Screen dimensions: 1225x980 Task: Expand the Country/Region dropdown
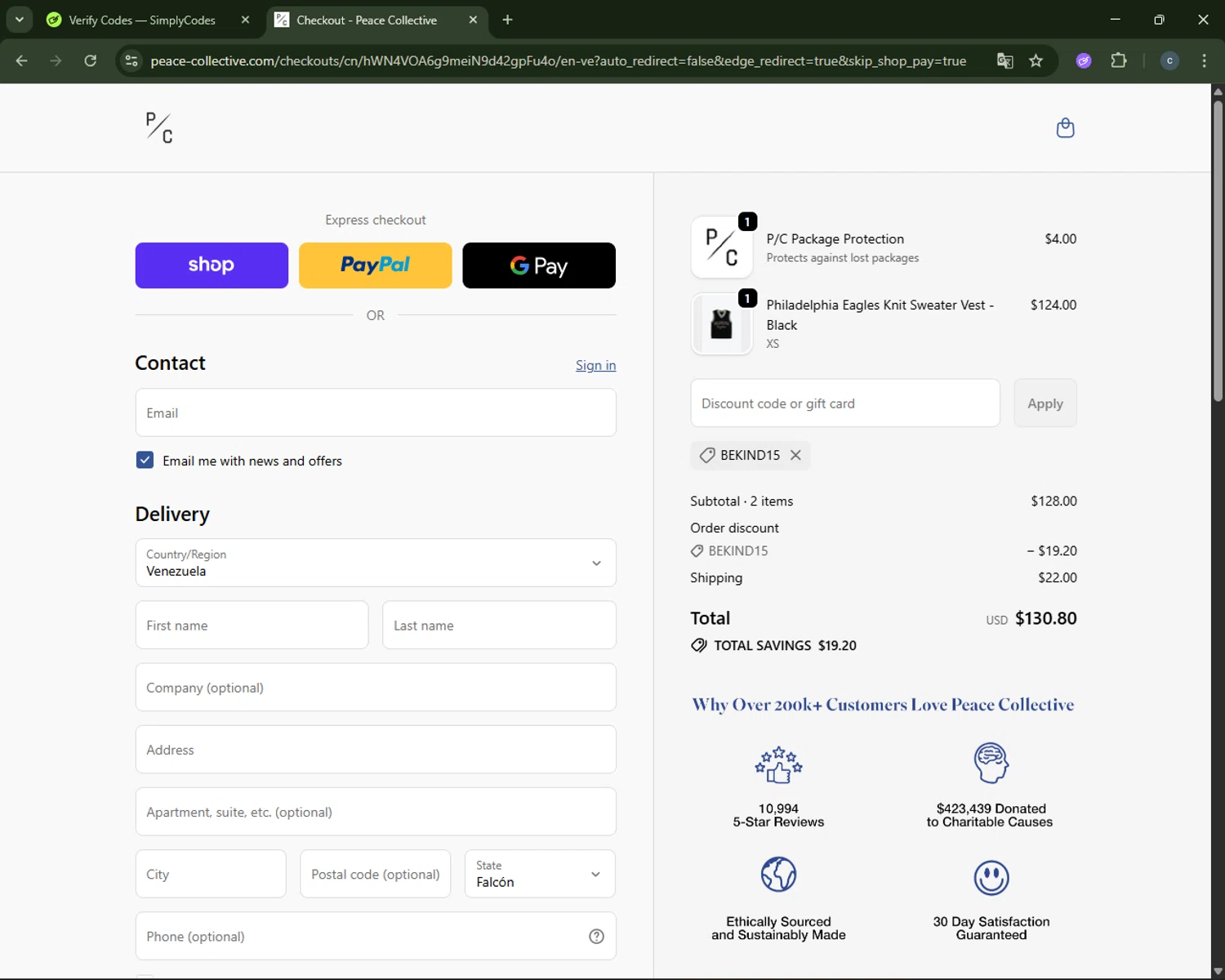pos(376,563)
